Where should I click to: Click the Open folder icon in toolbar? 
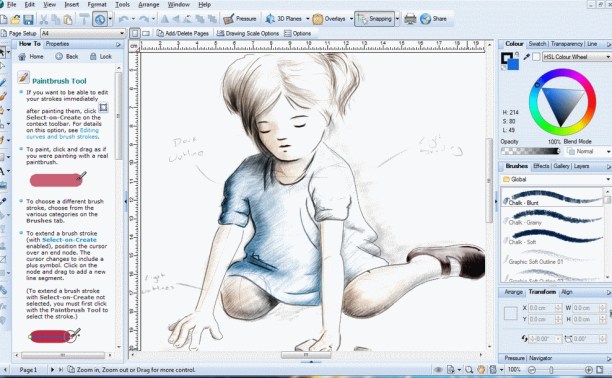16,19
